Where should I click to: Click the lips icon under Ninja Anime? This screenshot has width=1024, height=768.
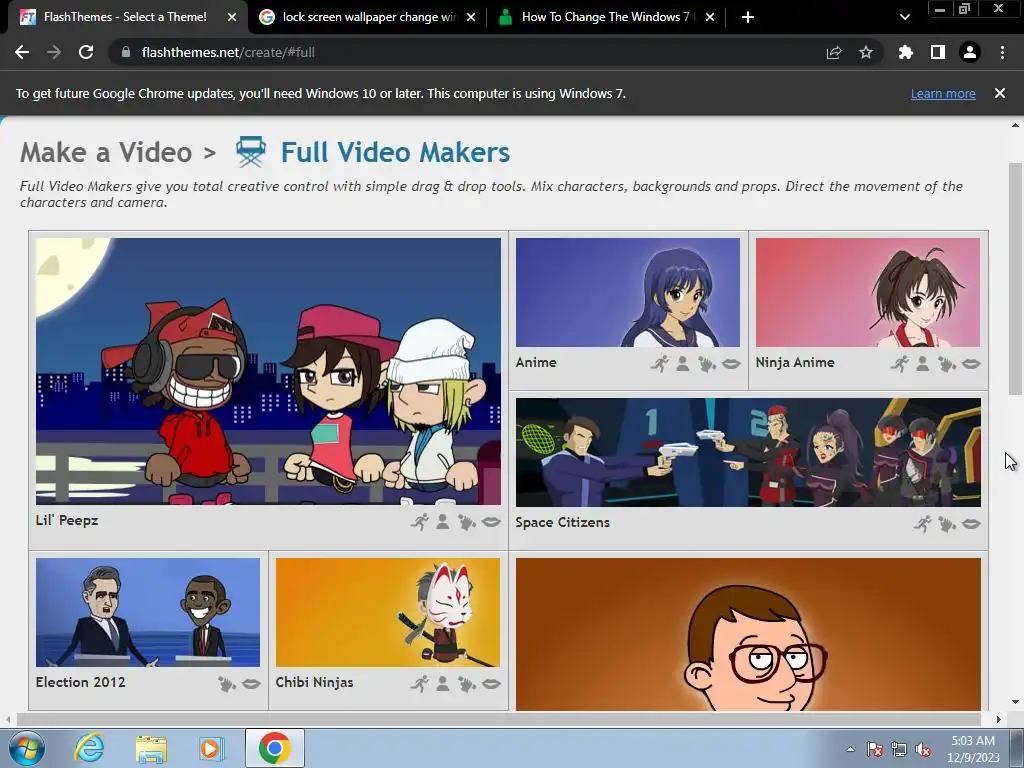(x=971, y=364)
